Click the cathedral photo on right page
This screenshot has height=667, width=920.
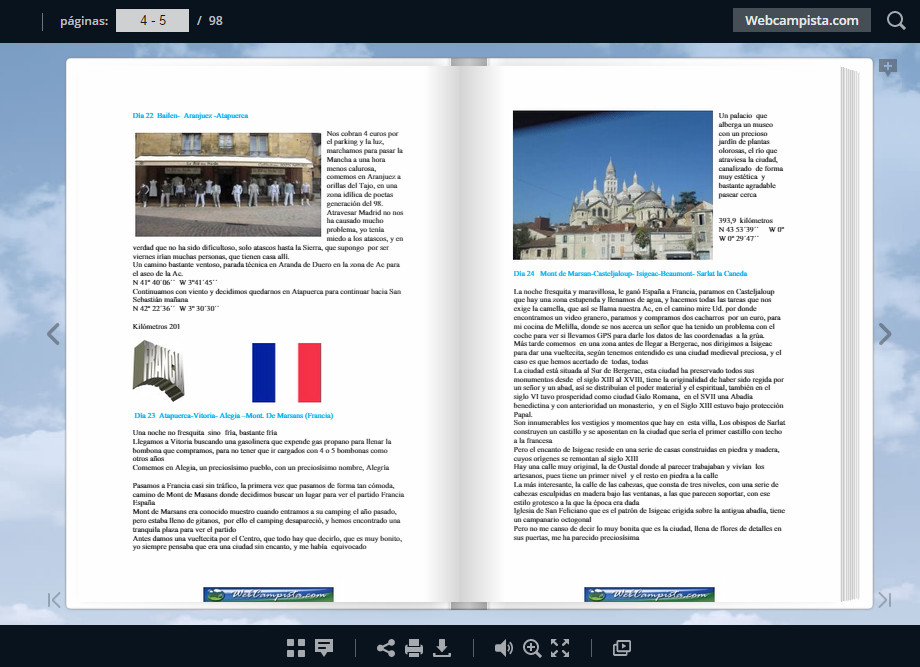[613, 185]
